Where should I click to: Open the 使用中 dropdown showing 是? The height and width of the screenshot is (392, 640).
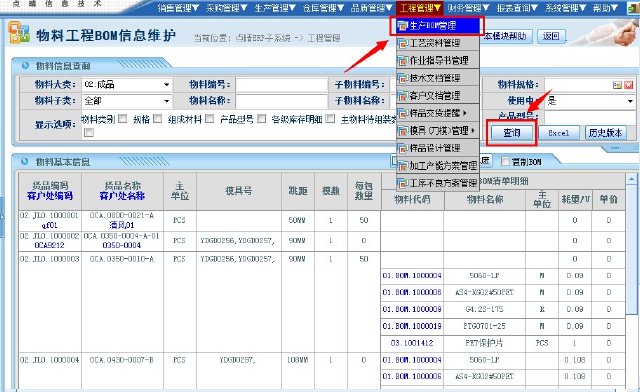[590, 100]
